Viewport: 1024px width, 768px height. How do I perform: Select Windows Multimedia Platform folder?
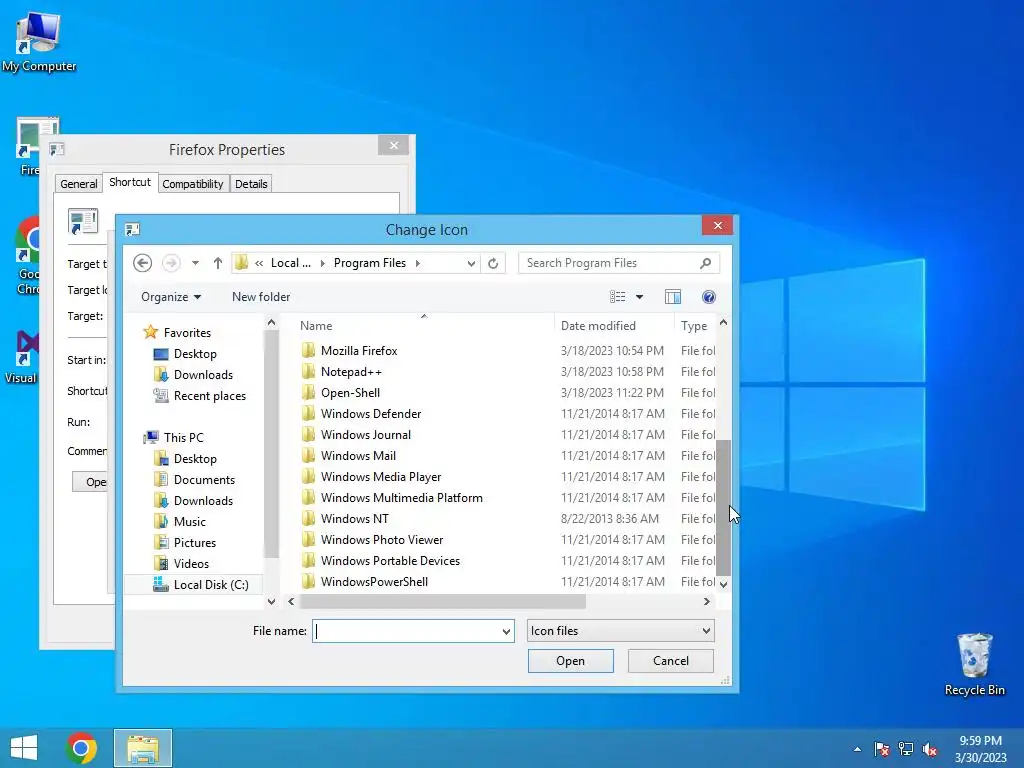(x=402, y=498)
